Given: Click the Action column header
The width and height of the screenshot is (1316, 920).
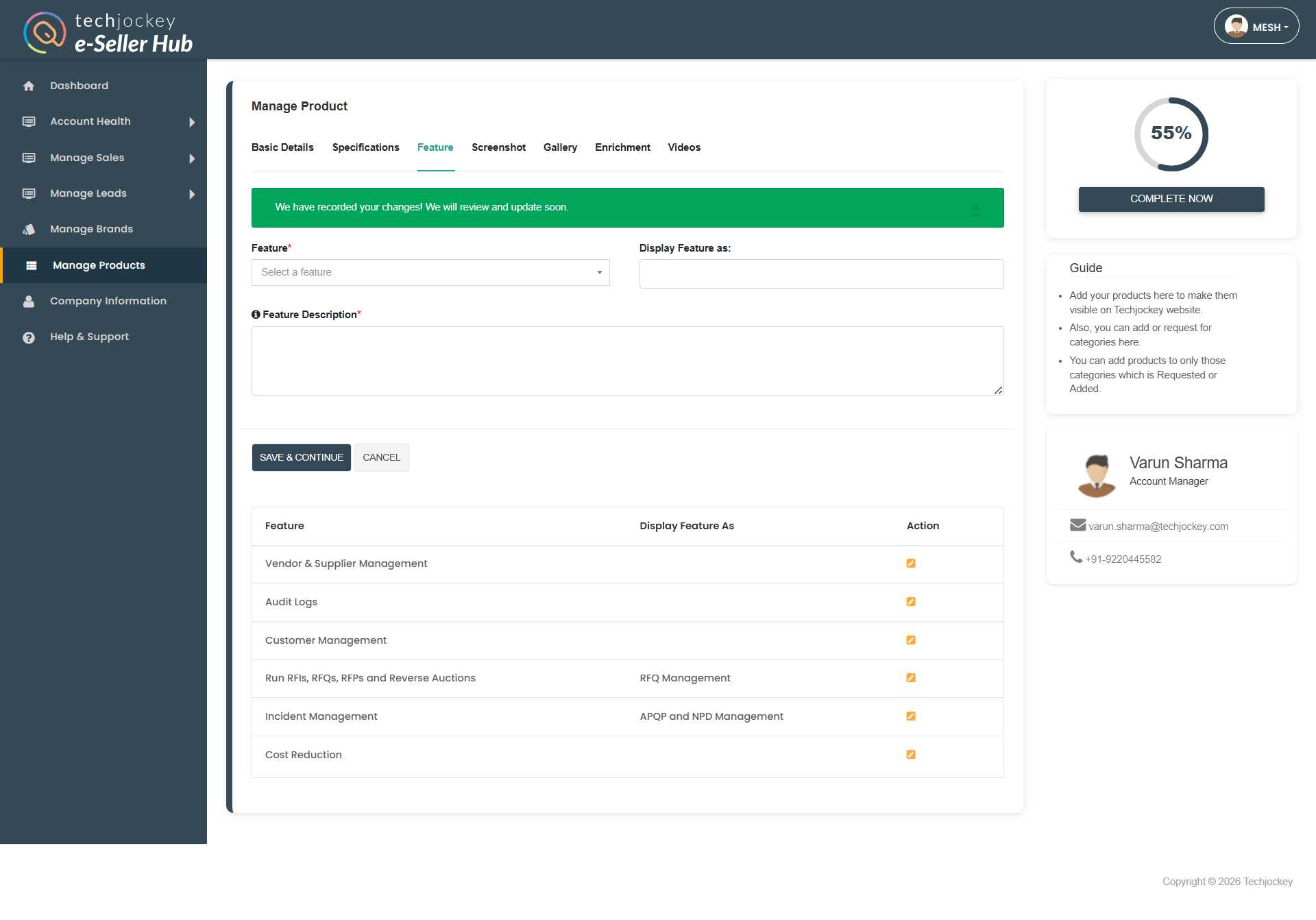Looking at the screenshot, I should pyautogui.click(x=923, y=526).
